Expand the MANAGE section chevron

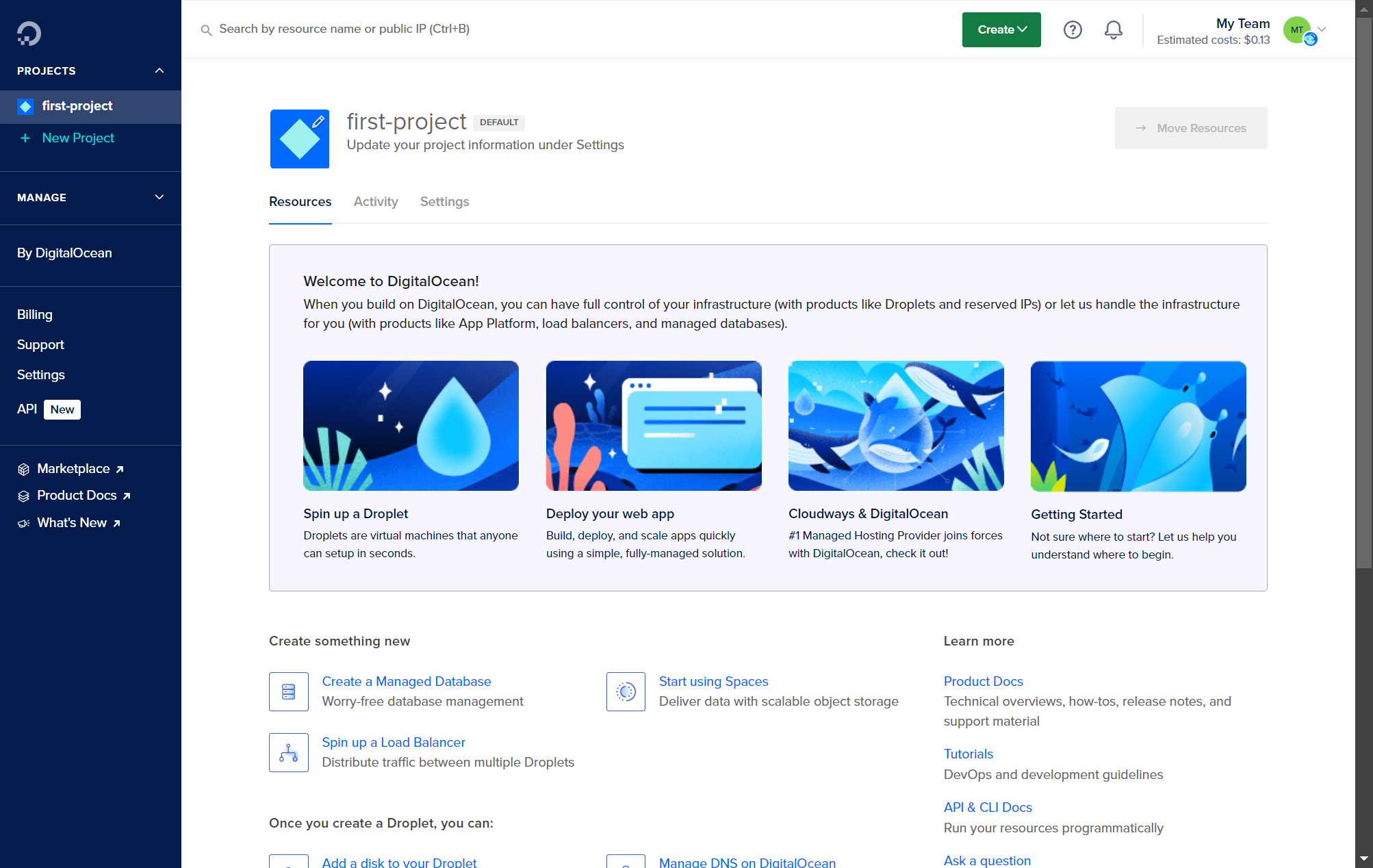(x=159, y=197)
